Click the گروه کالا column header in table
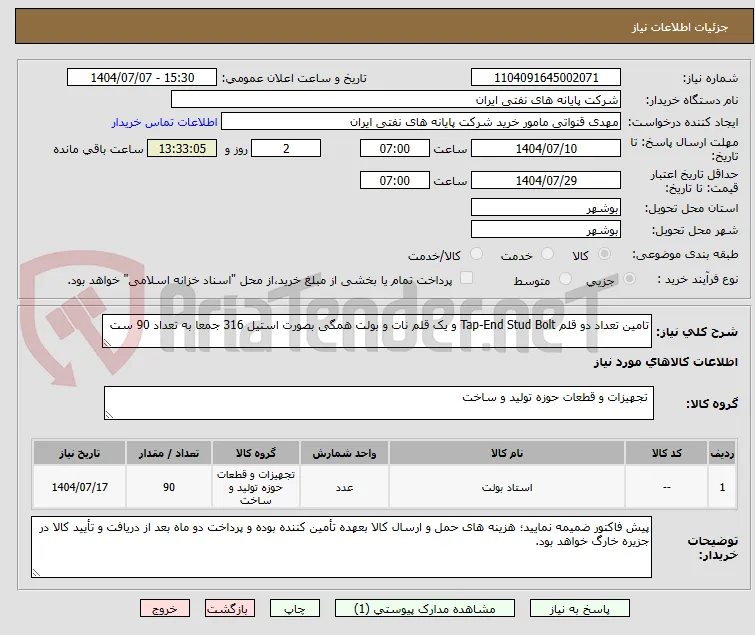The height and width of the screenshot is (635, 755). click(256, 454)
